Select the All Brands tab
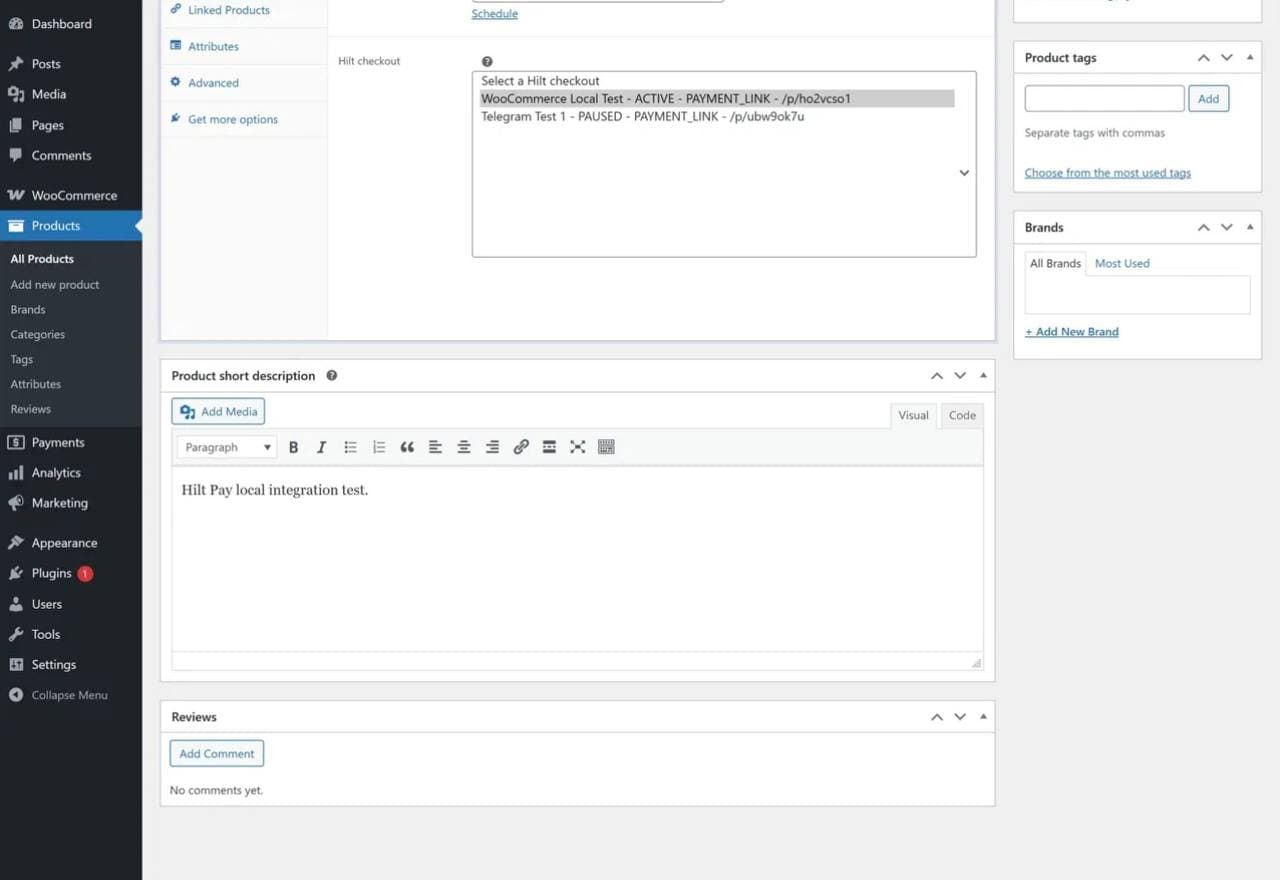The height and width of the screenshot is (880, 1280). pyautogui.click(x=1056, y=263)
